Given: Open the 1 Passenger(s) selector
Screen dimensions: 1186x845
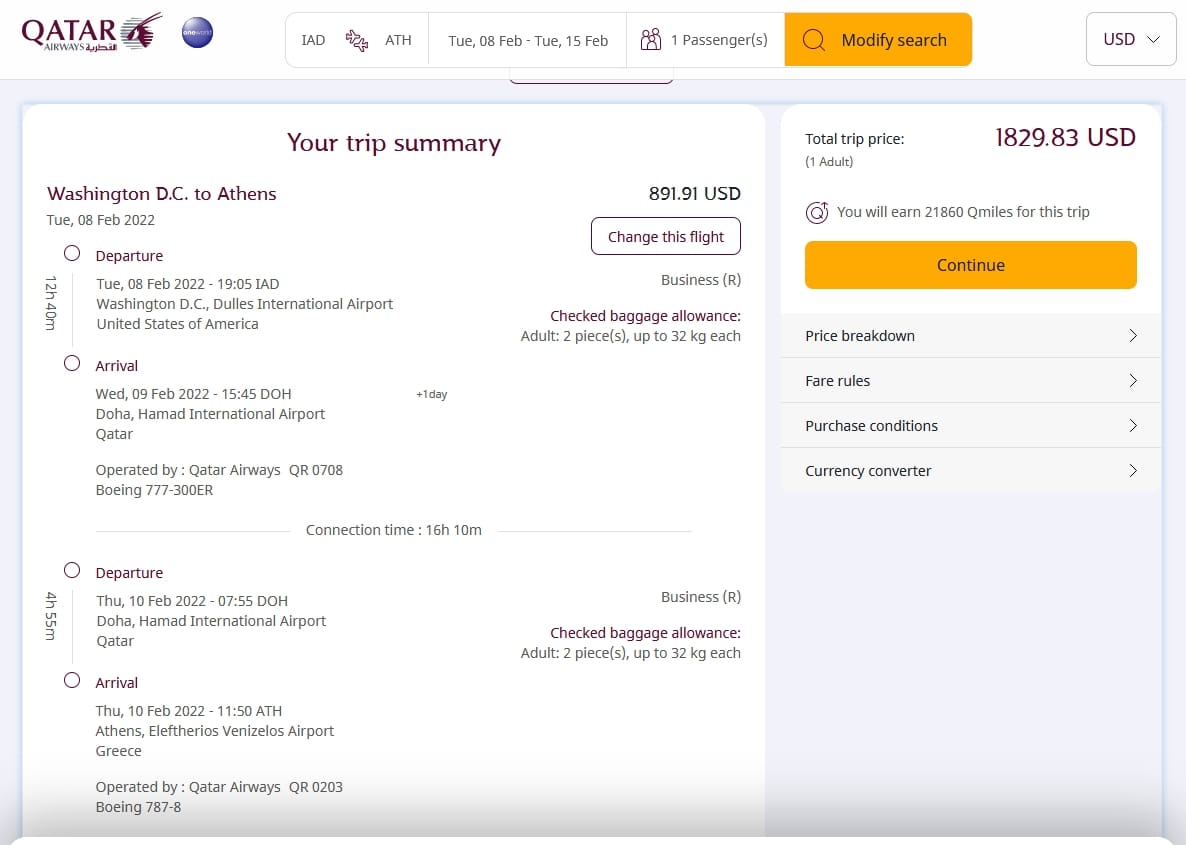Looking at the screenshot, I should pyautogui.click(x=718, y=40).
